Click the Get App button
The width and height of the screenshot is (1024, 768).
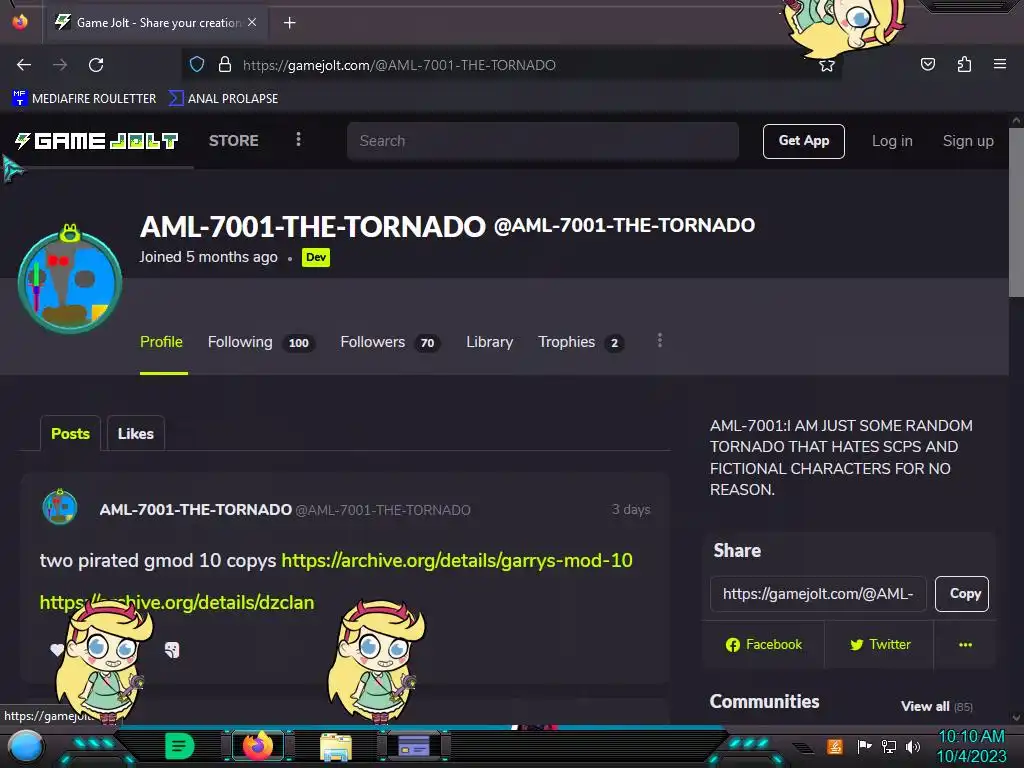[803, 141]
